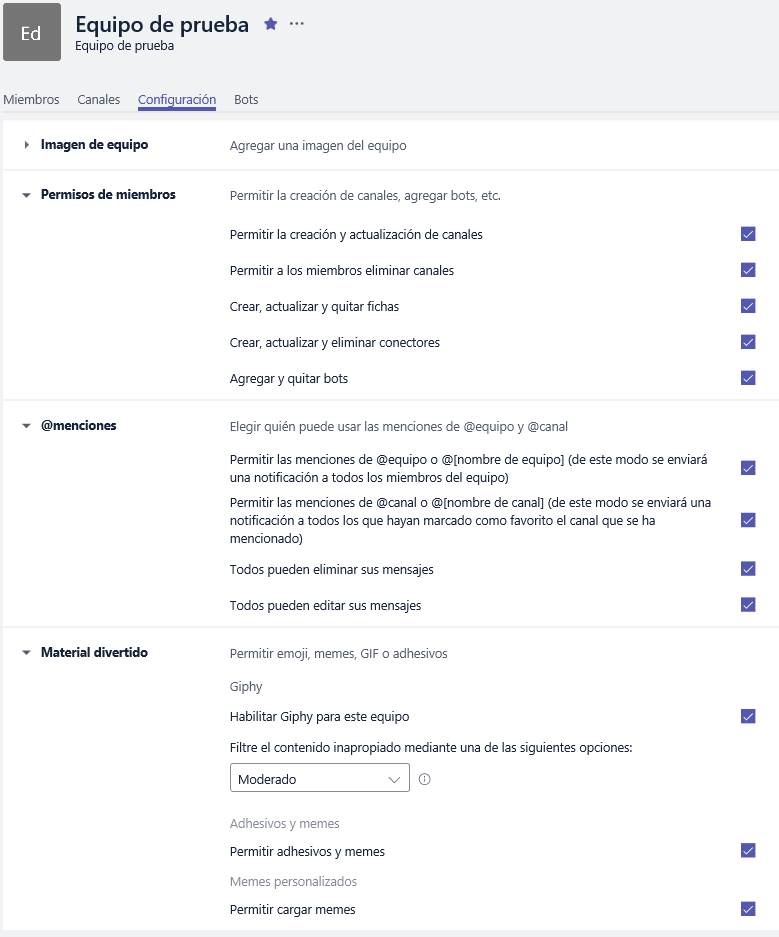Open the Canales tab
779x937 pixels.
99,100
